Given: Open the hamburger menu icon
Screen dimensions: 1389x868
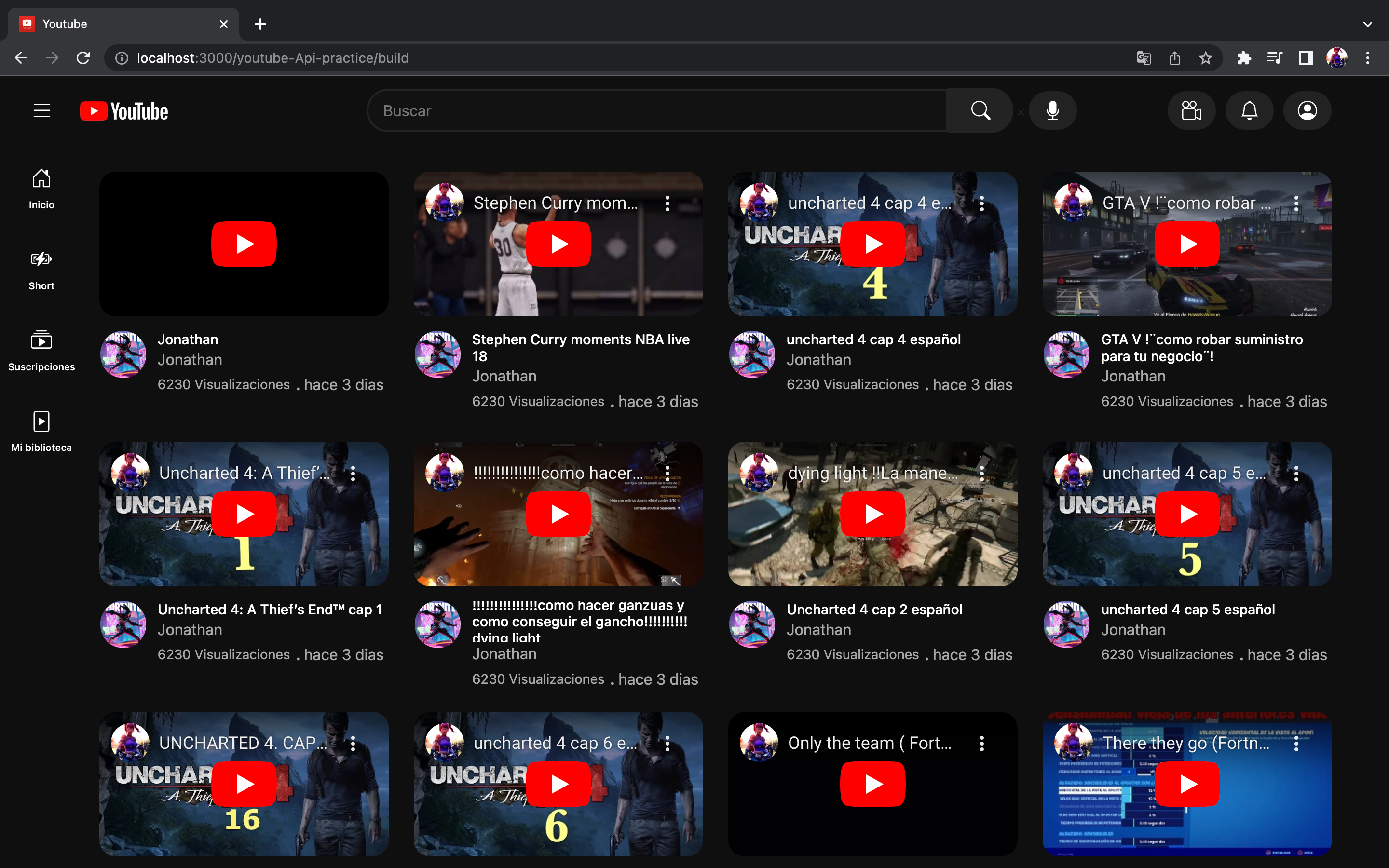Looking at the screenshot, I should click(x=42, y=111).
